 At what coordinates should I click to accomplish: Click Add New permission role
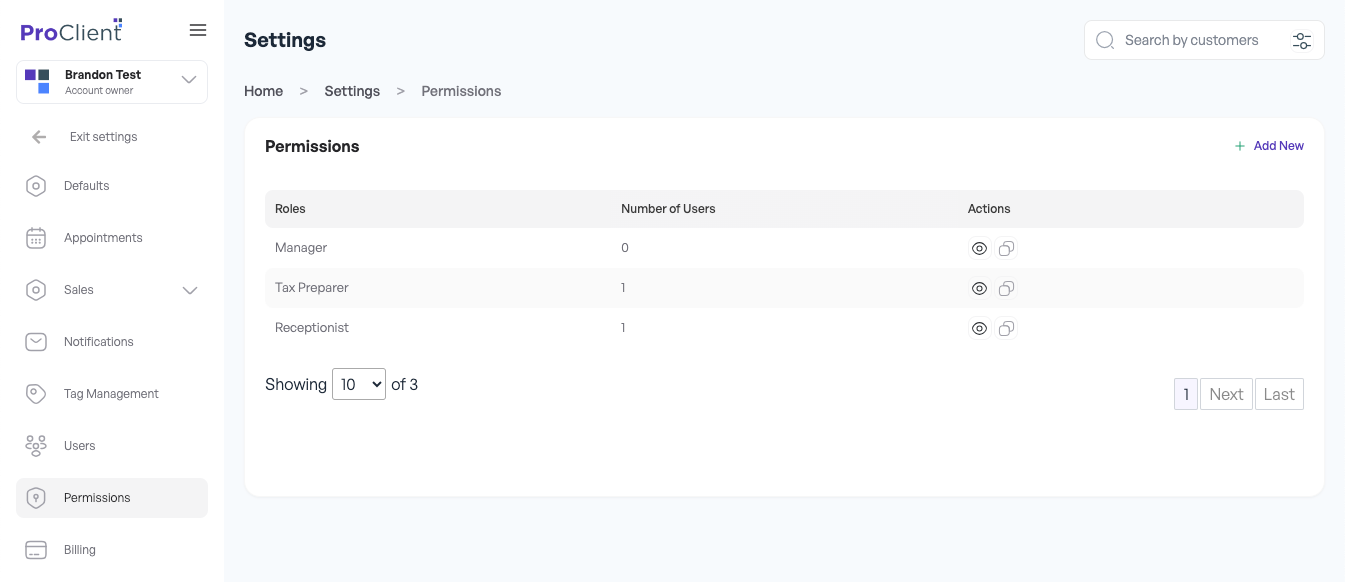[x=1269, y=146]
